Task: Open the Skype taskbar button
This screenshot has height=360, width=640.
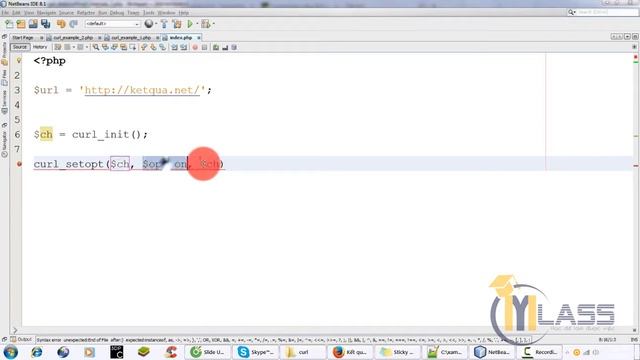Action: click(256, 352)
